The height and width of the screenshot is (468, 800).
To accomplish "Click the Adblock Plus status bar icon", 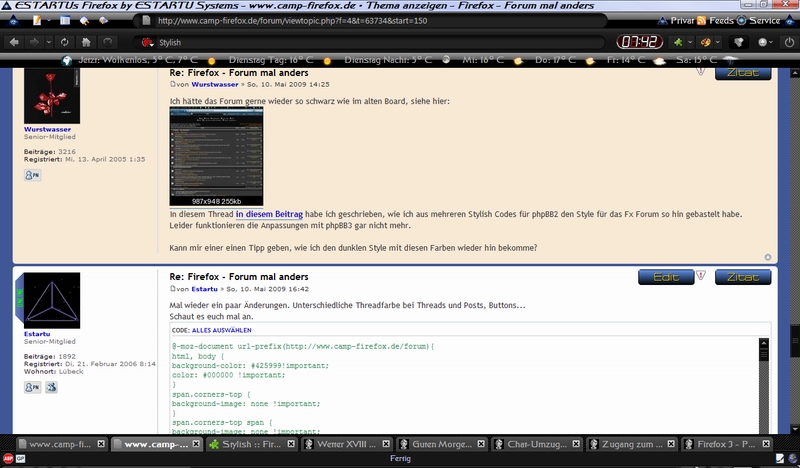I will pyautogui.click(x=7, y=459).
